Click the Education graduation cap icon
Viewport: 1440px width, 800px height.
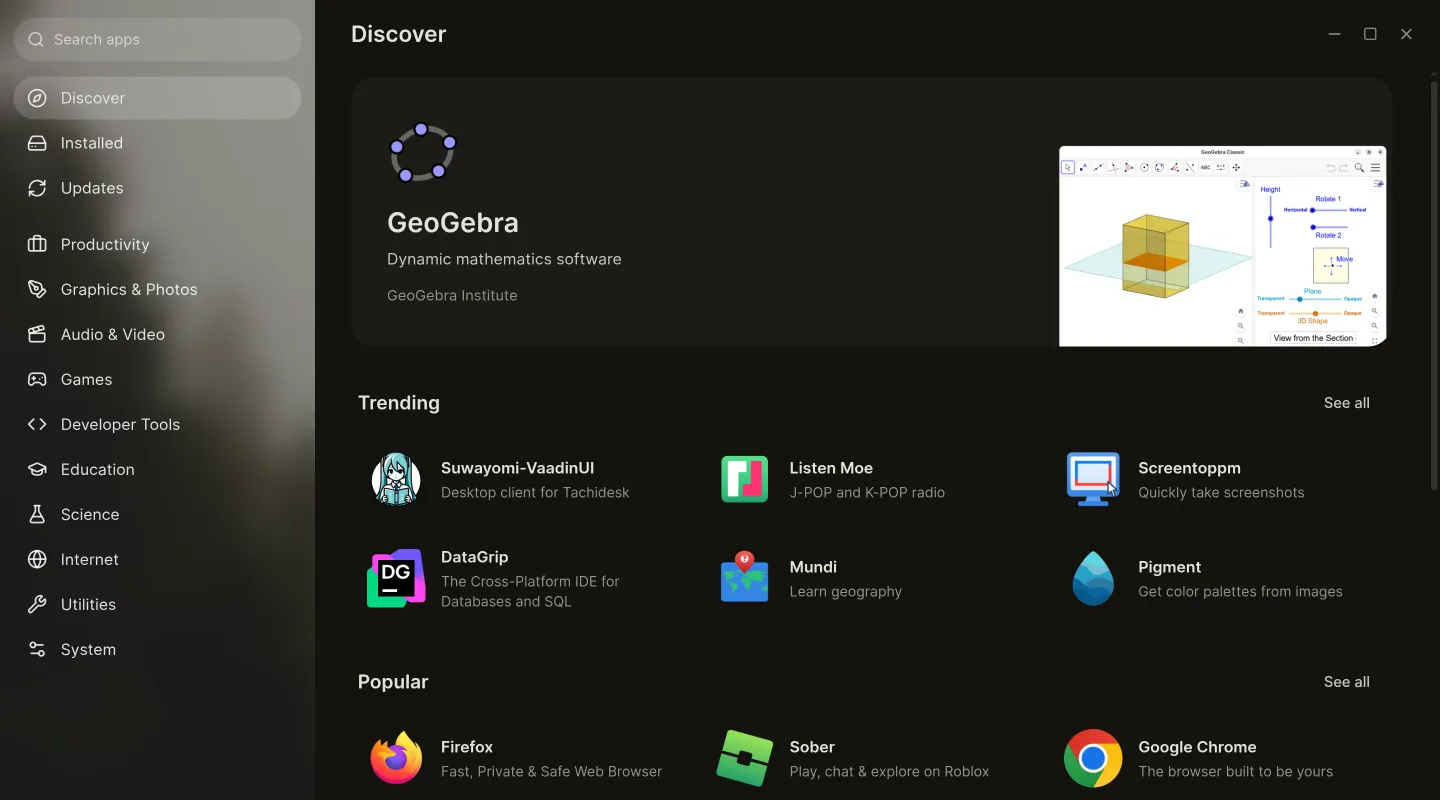(37, 469)
